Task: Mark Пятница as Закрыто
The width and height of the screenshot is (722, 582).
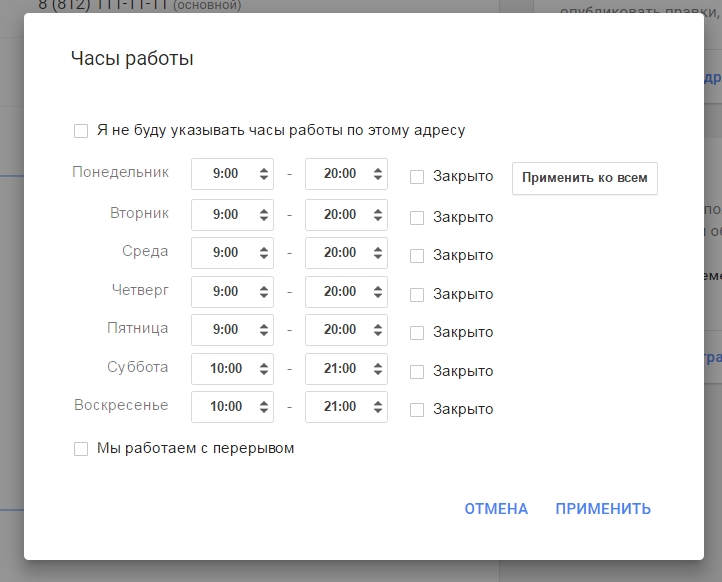Action: click(417, 333)
